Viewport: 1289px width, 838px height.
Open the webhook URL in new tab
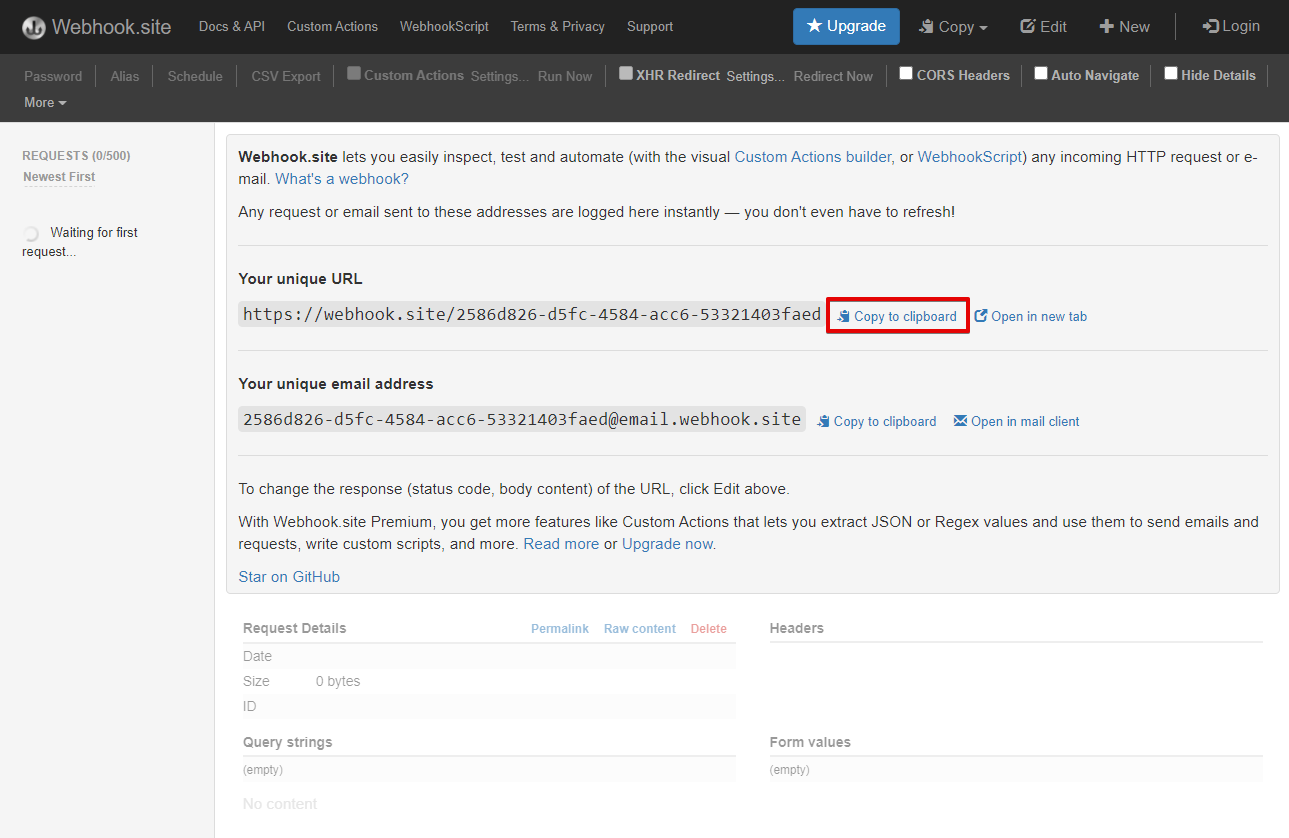1030,316
